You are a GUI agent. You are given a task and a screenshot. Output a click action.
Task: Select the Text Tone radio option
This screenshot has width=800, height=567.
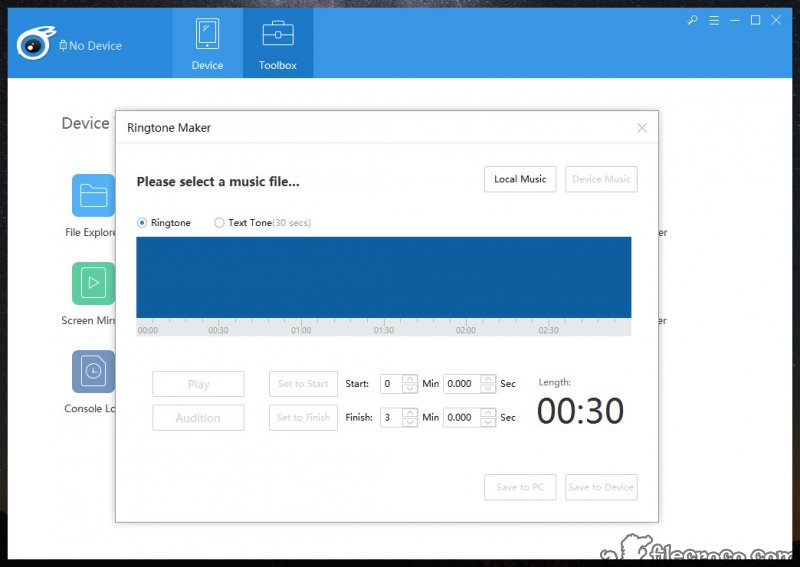click(x=219, y=223)
